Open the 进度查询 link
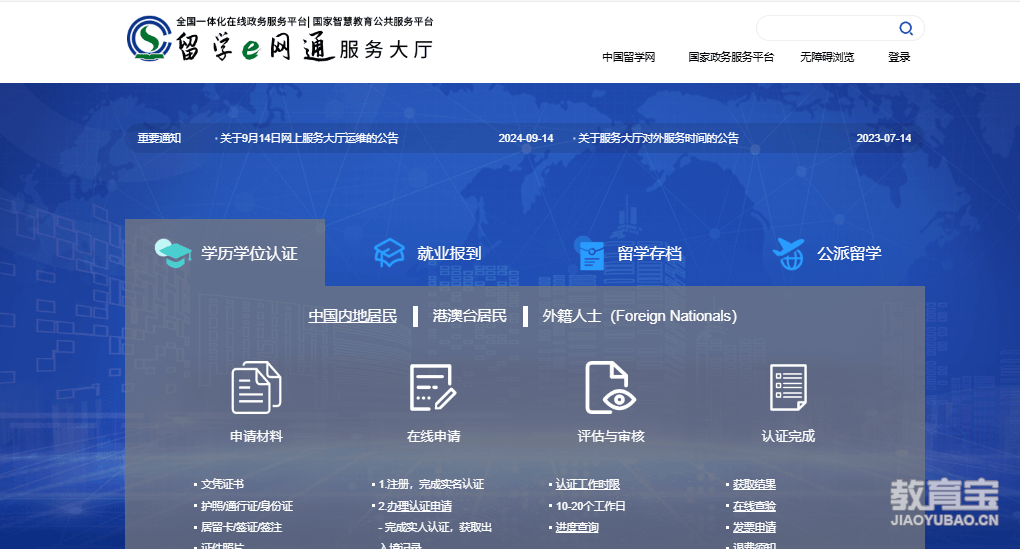The width and height of the screenshot is (1020, 549). pos(577,528)
